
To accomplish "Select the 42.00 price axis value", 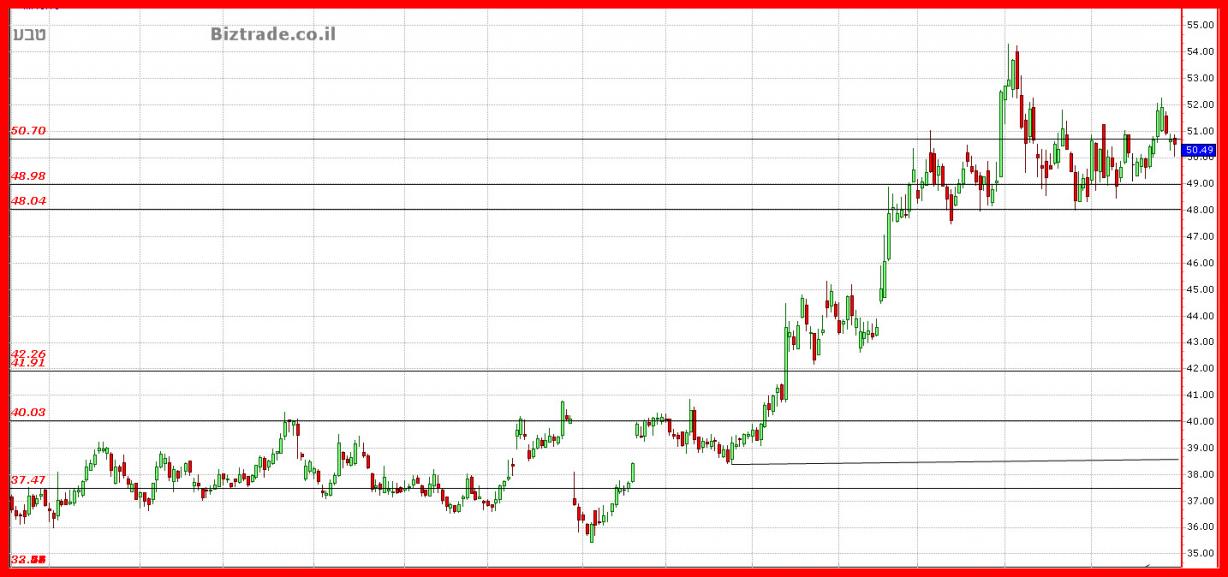I will point(1199,368).
